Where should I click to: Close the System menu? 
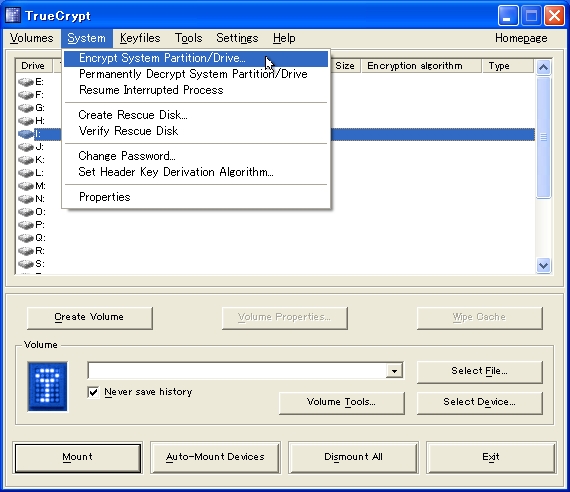point(87,38)
